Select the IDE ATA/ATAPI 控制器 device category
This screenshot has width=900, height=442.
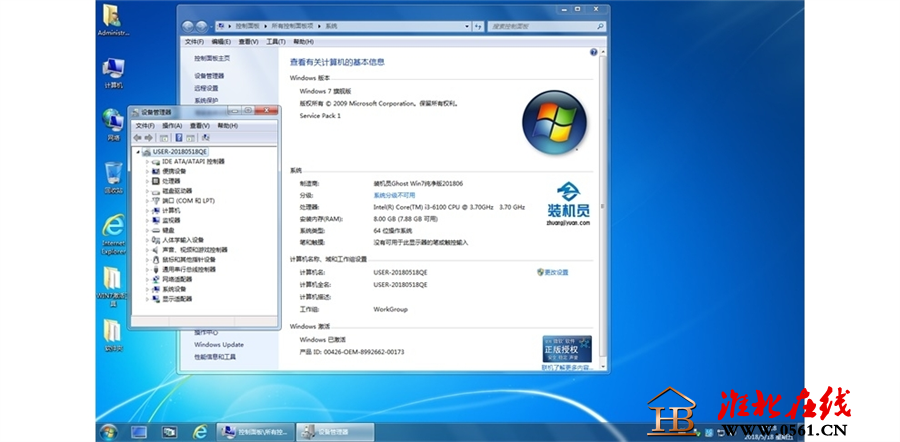click(193, 162)
